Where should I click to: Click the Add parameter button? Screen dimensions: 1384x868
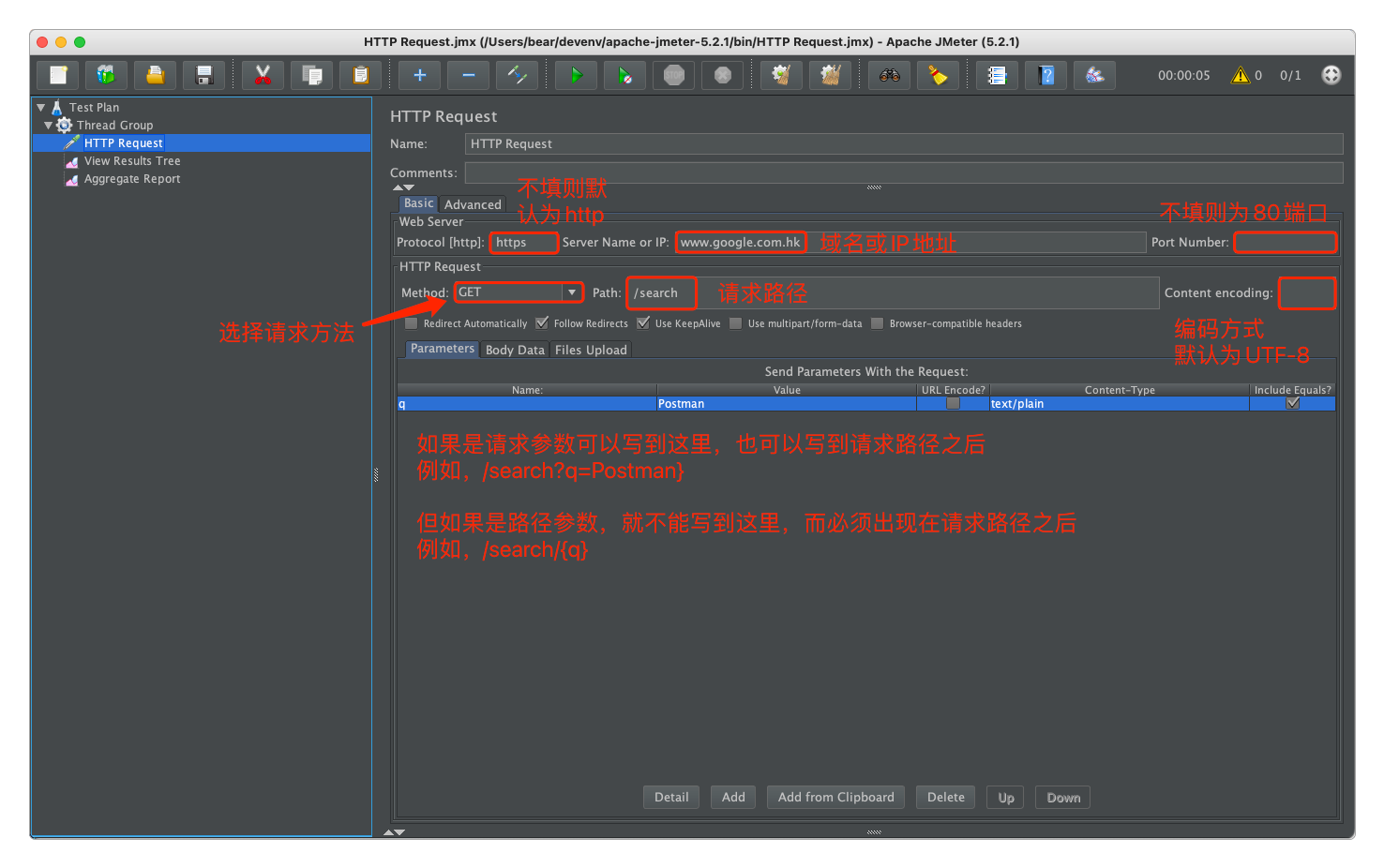(733, 797)
